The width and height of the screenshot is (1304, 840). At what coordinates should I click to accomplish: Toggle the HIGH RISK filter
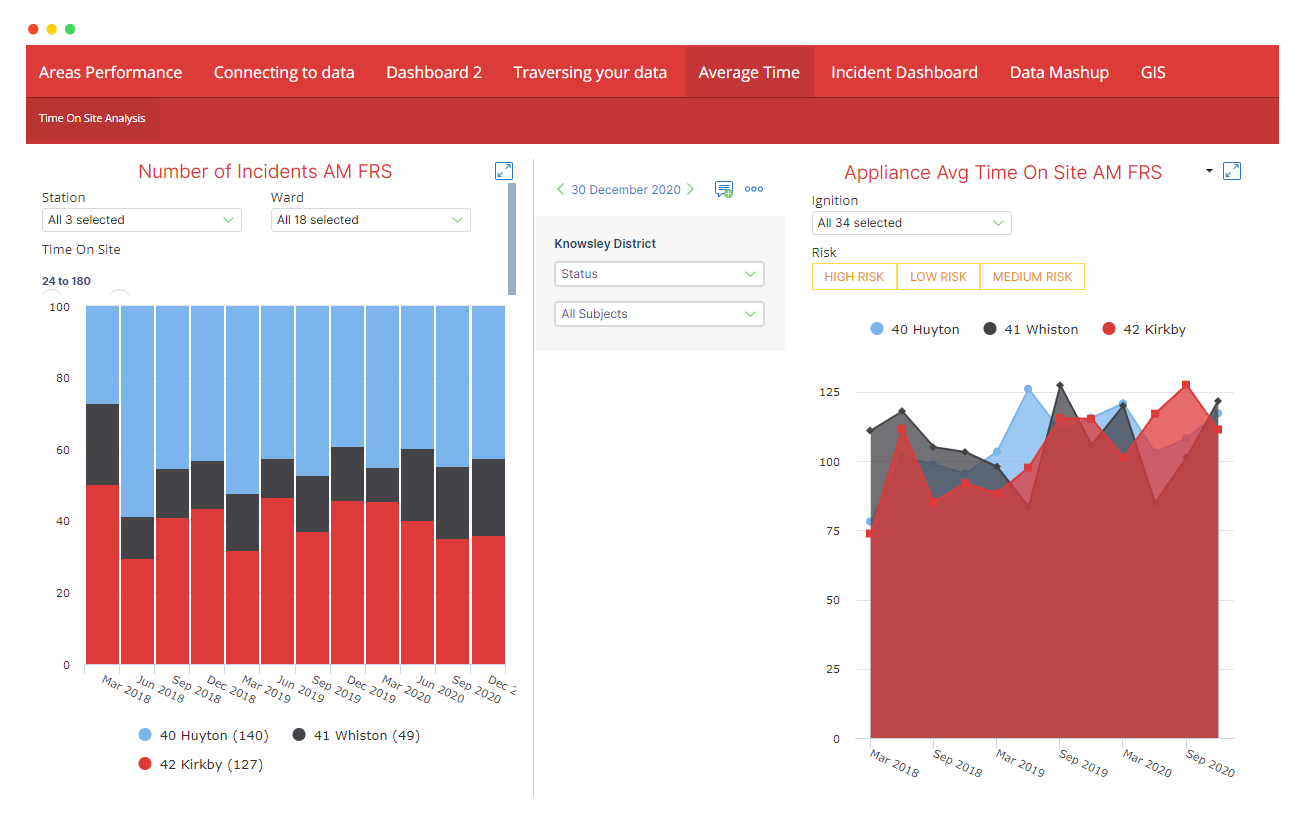854,277
